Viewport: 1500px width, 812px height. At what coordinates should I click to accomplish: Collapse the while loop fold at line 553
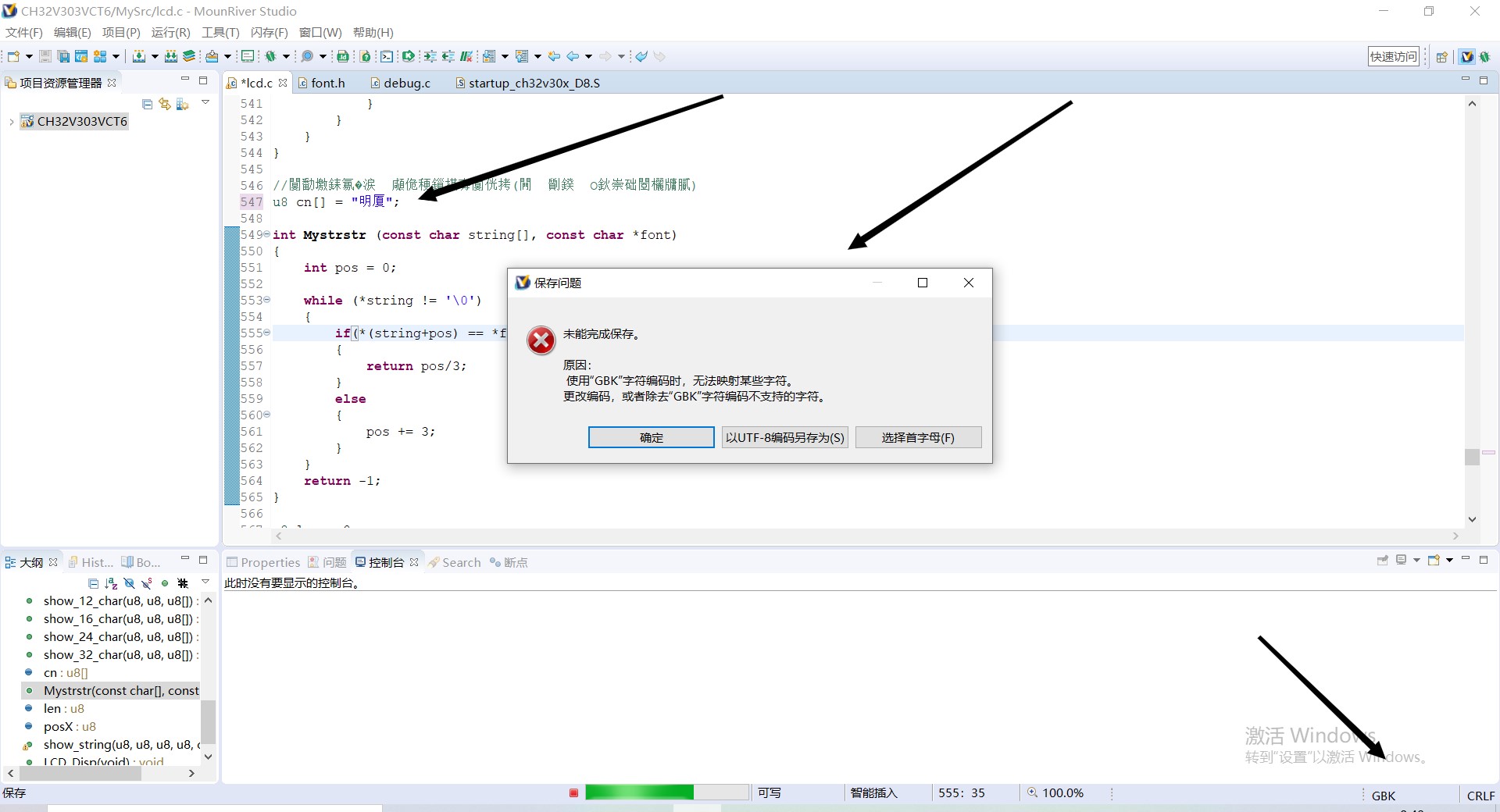[x=266, y=300]
